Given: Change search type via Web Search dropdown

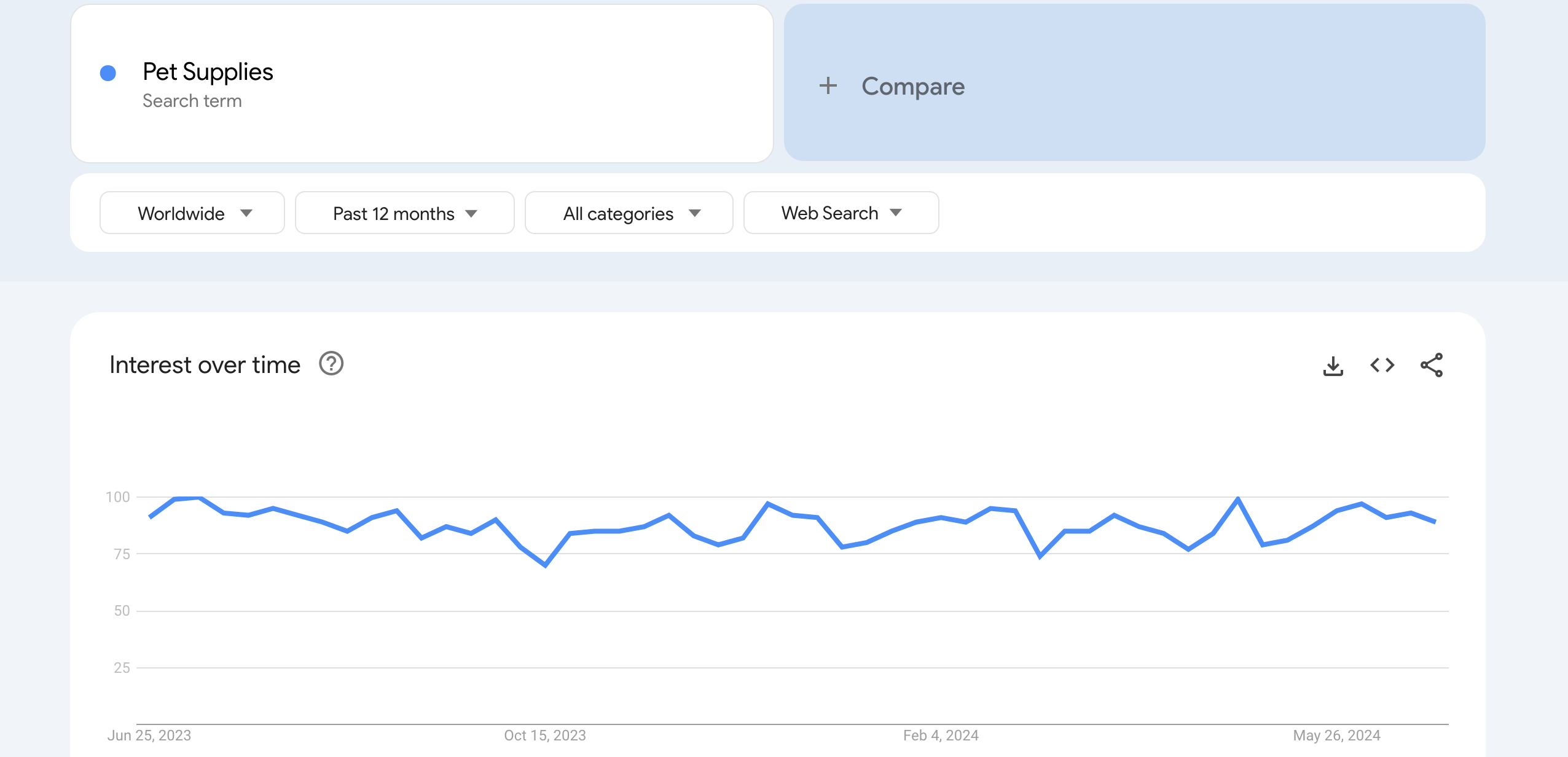Looking at the screenshot, I should pyautogui.click(x=839, y=213).
